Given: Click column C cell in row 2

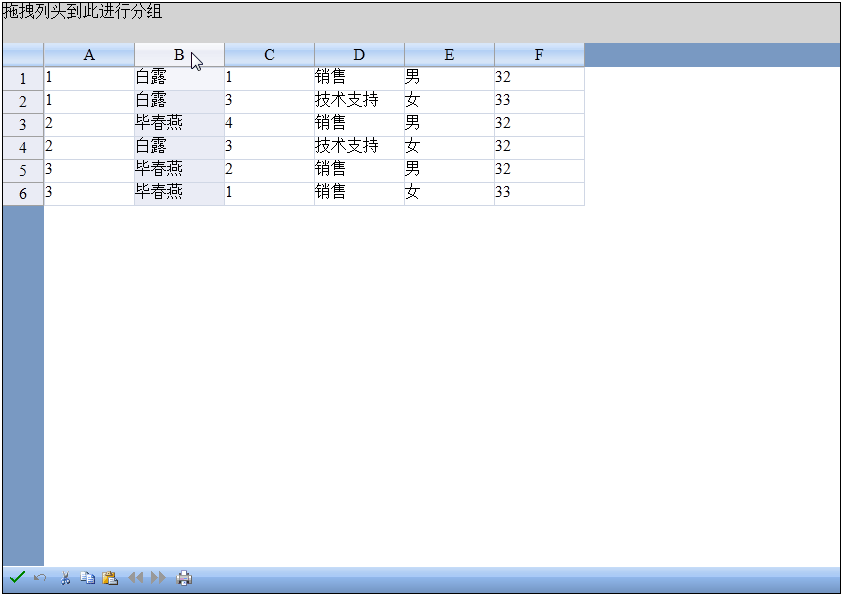Looking at the screenshot, I should pos(269,102).
